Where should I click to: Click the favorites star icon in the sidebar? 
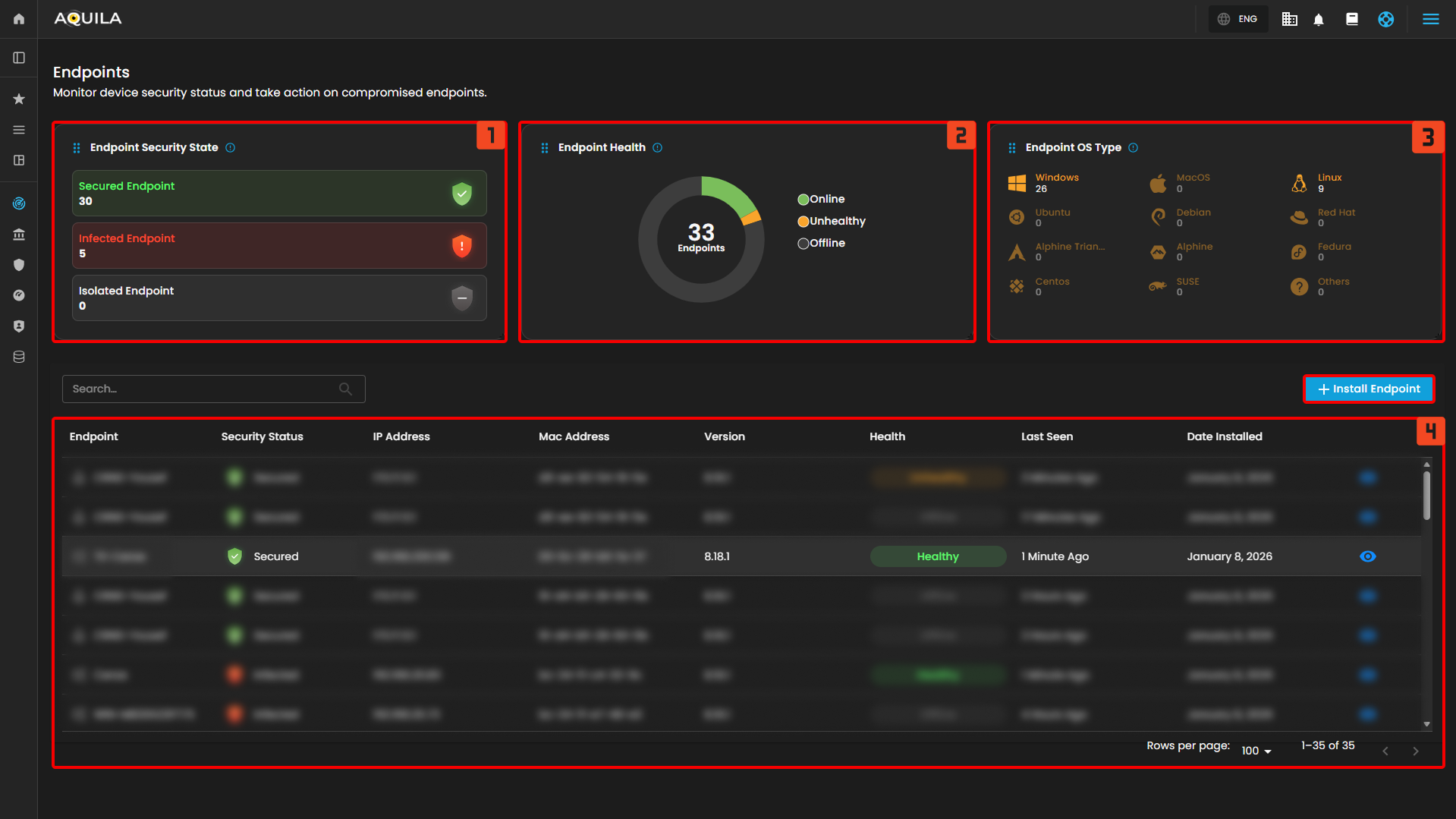pyautogui.click(x=19, y=99)
